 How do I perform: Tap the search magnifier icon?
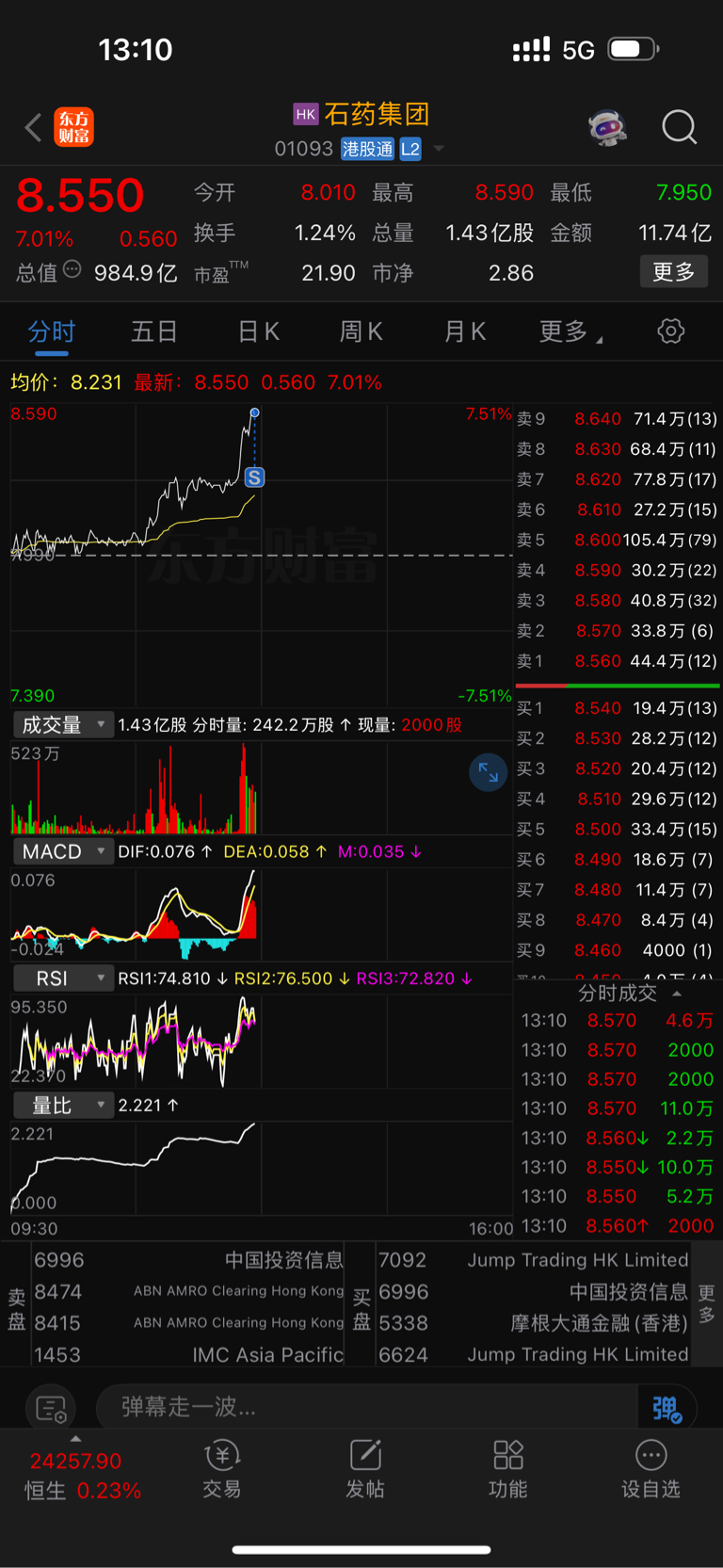(679, 127)
